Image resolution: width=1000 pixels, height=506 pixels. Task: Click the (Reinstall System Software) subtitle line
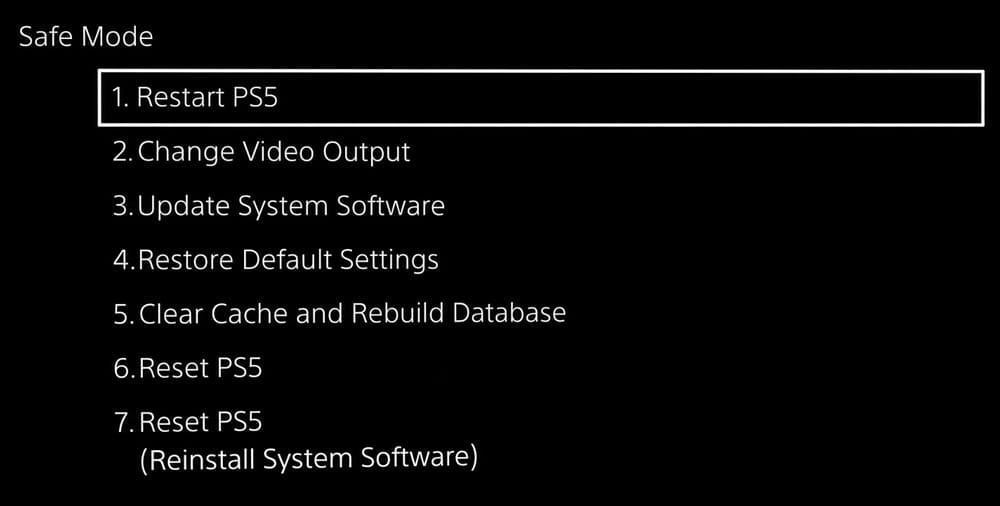coord(309,459)
